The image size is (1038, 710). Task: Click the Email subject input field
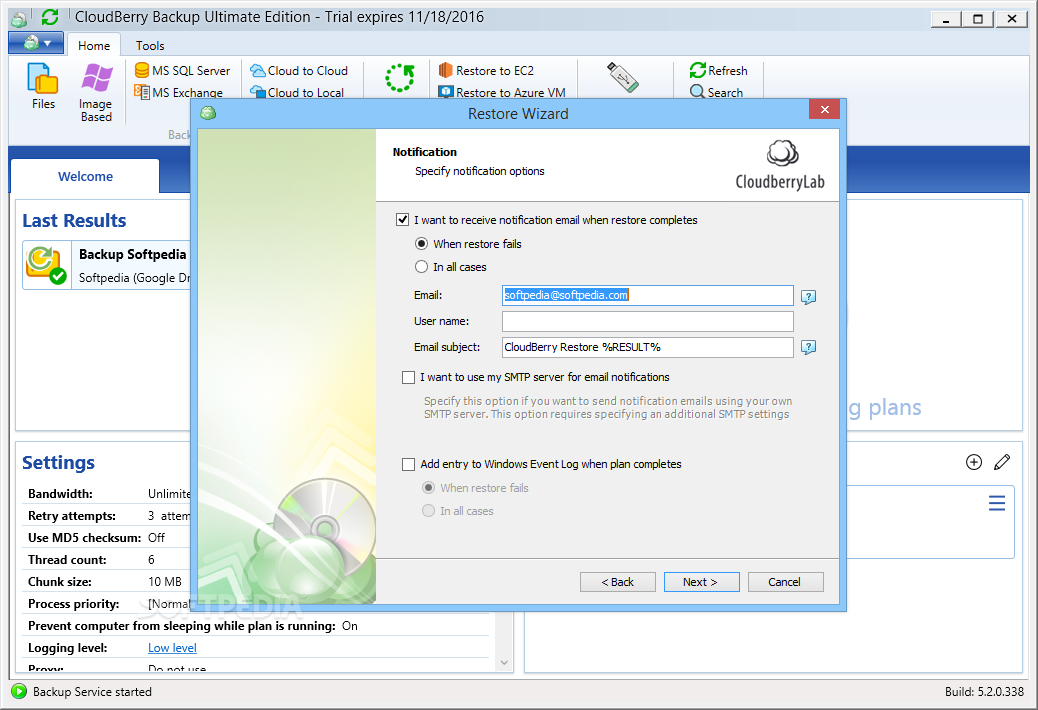click(x=647, y=347)
